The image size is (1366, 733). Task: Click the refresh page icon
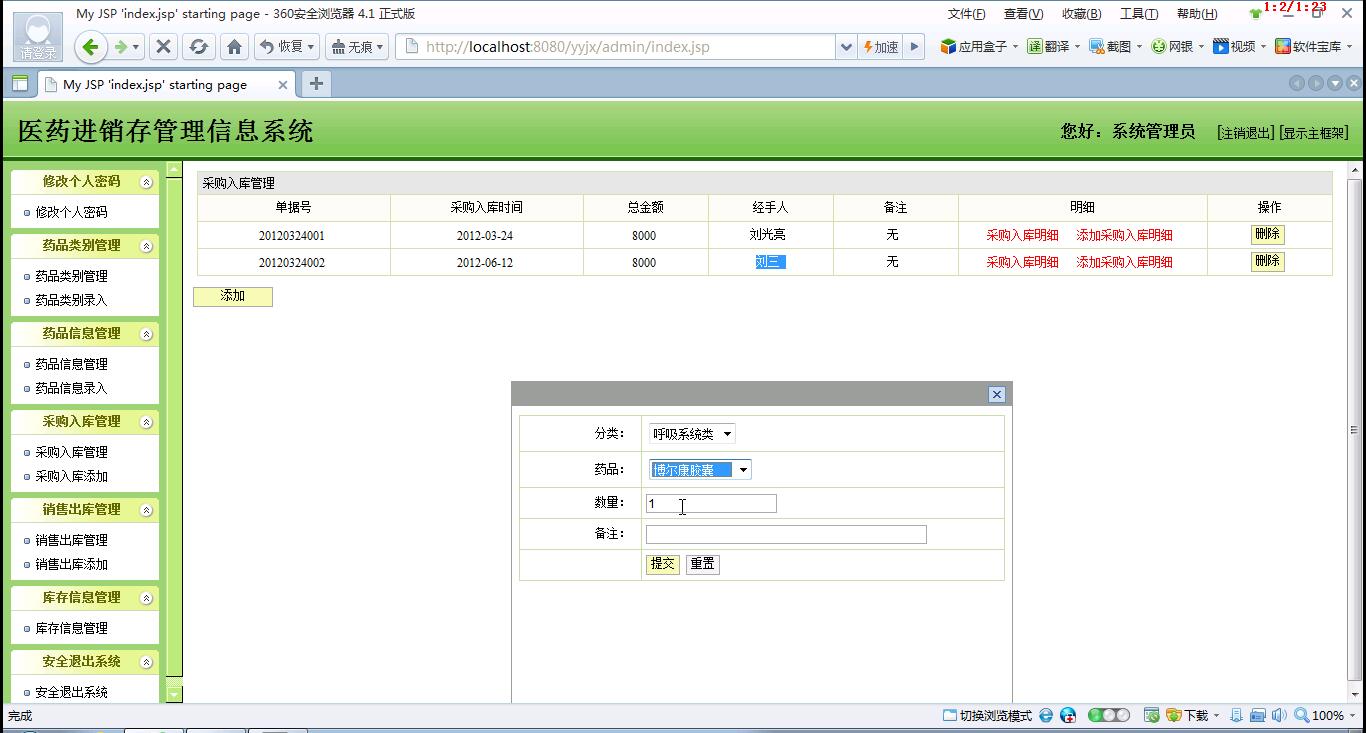point(198,47)
